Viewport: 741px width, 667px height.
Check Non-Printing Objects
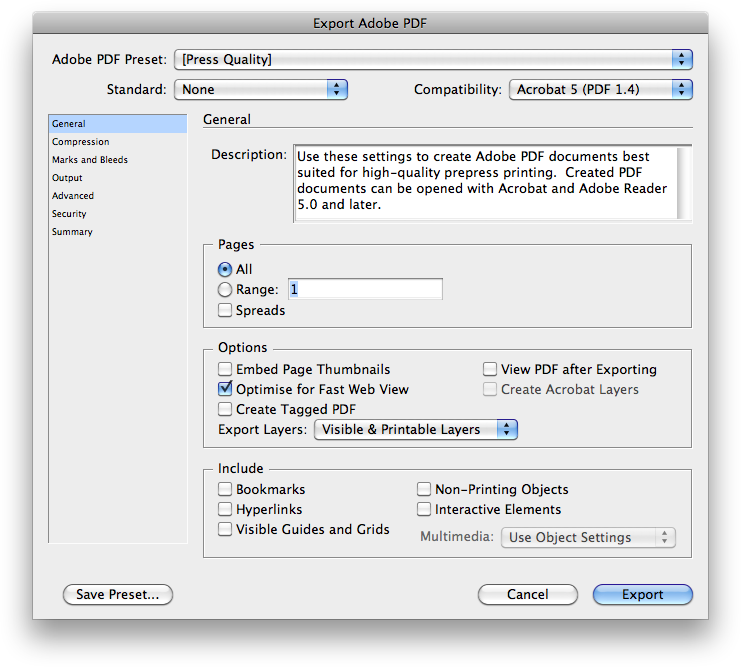tap(424, 489)
